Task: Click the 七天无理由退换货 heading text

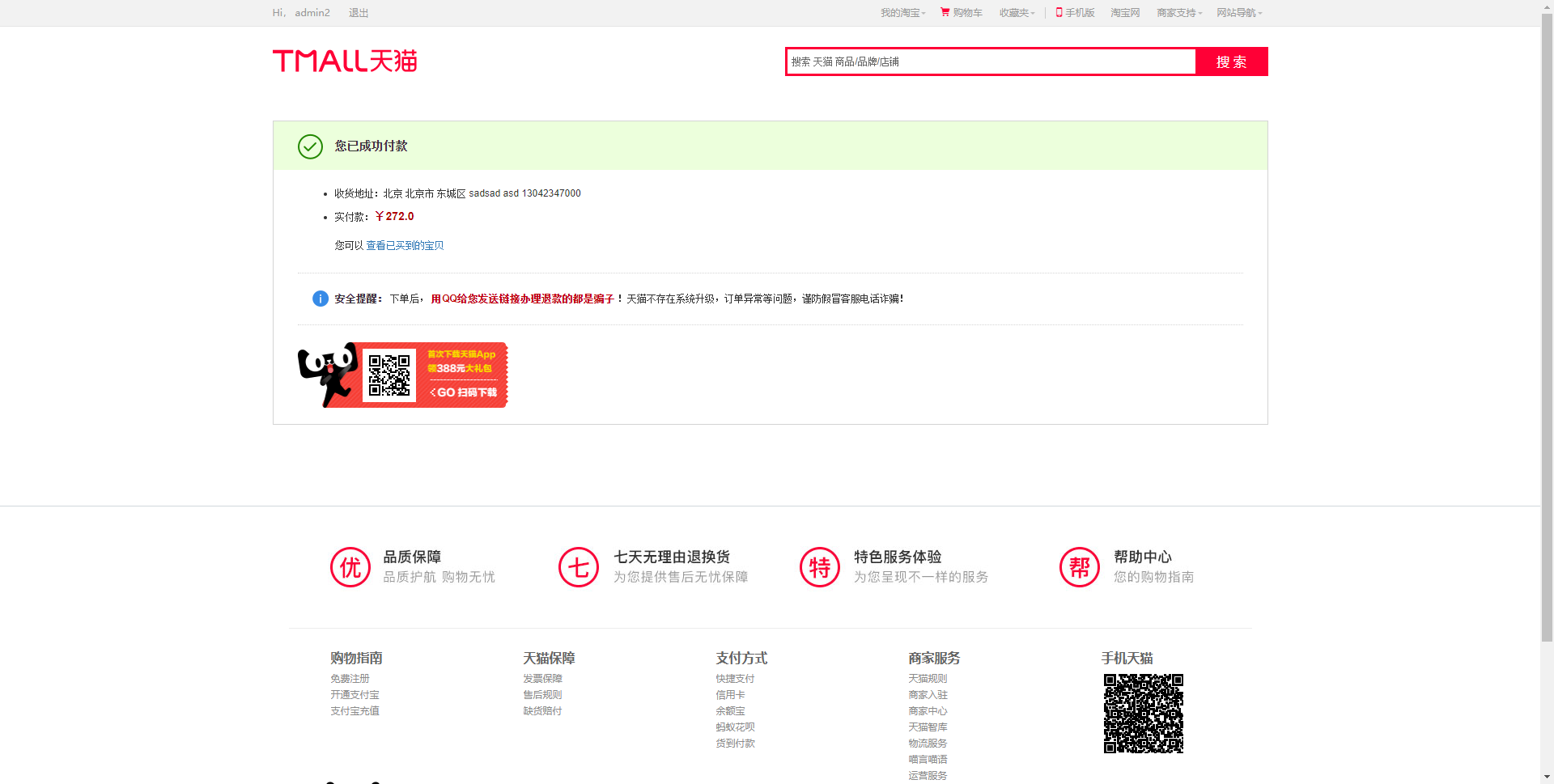Action: [672, 557]
